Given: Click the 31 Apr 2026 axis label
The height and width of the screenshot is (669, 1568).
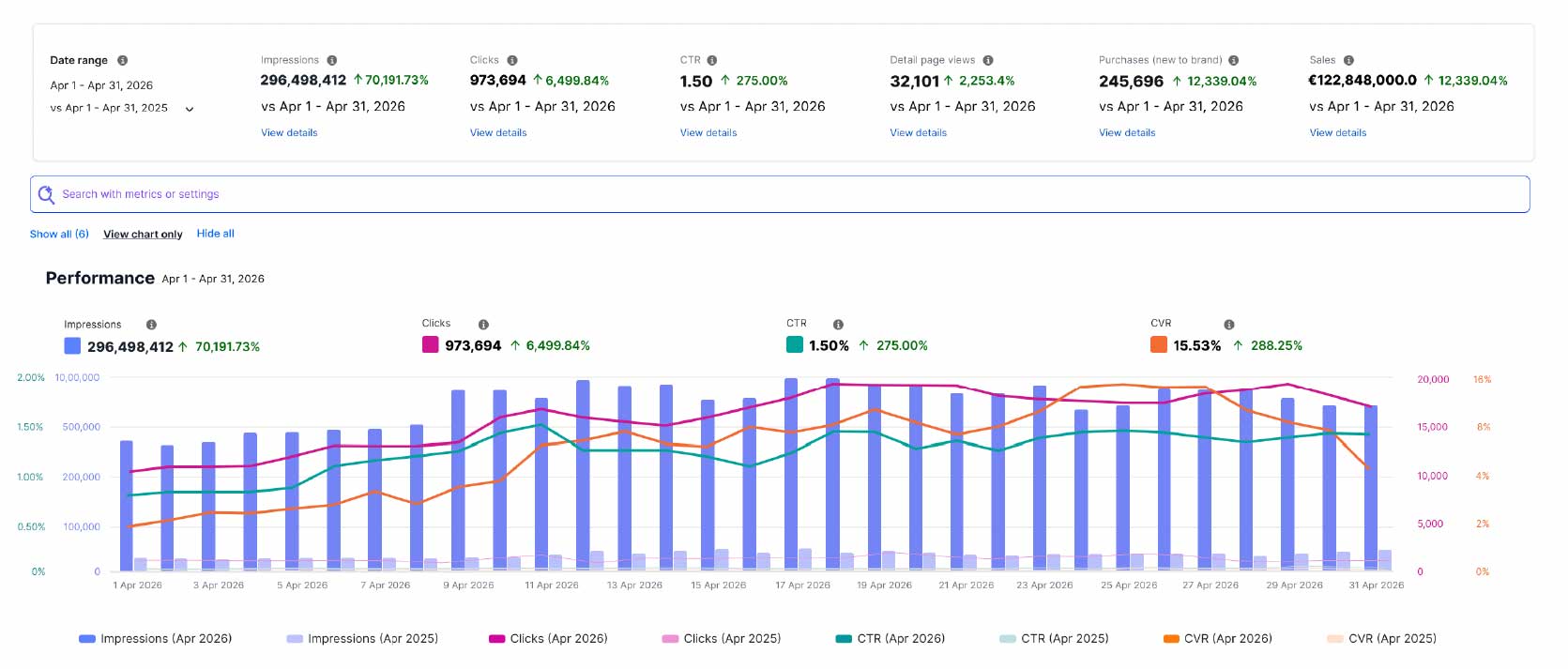Looking at the screenshot, I should [1377, 585].
